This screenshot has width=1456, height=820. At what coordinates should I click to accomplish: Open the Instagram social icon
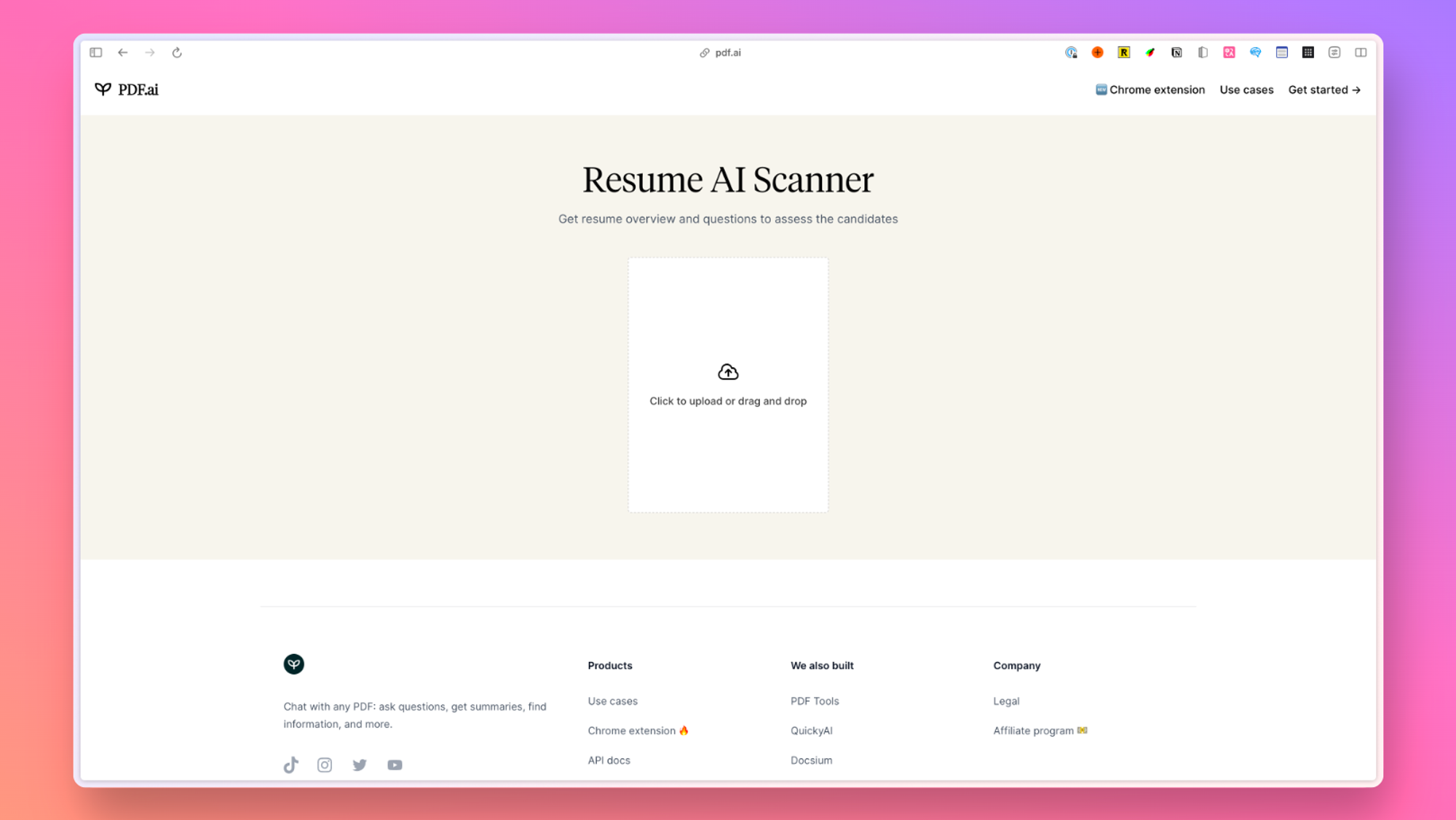(x=325, y=765)
